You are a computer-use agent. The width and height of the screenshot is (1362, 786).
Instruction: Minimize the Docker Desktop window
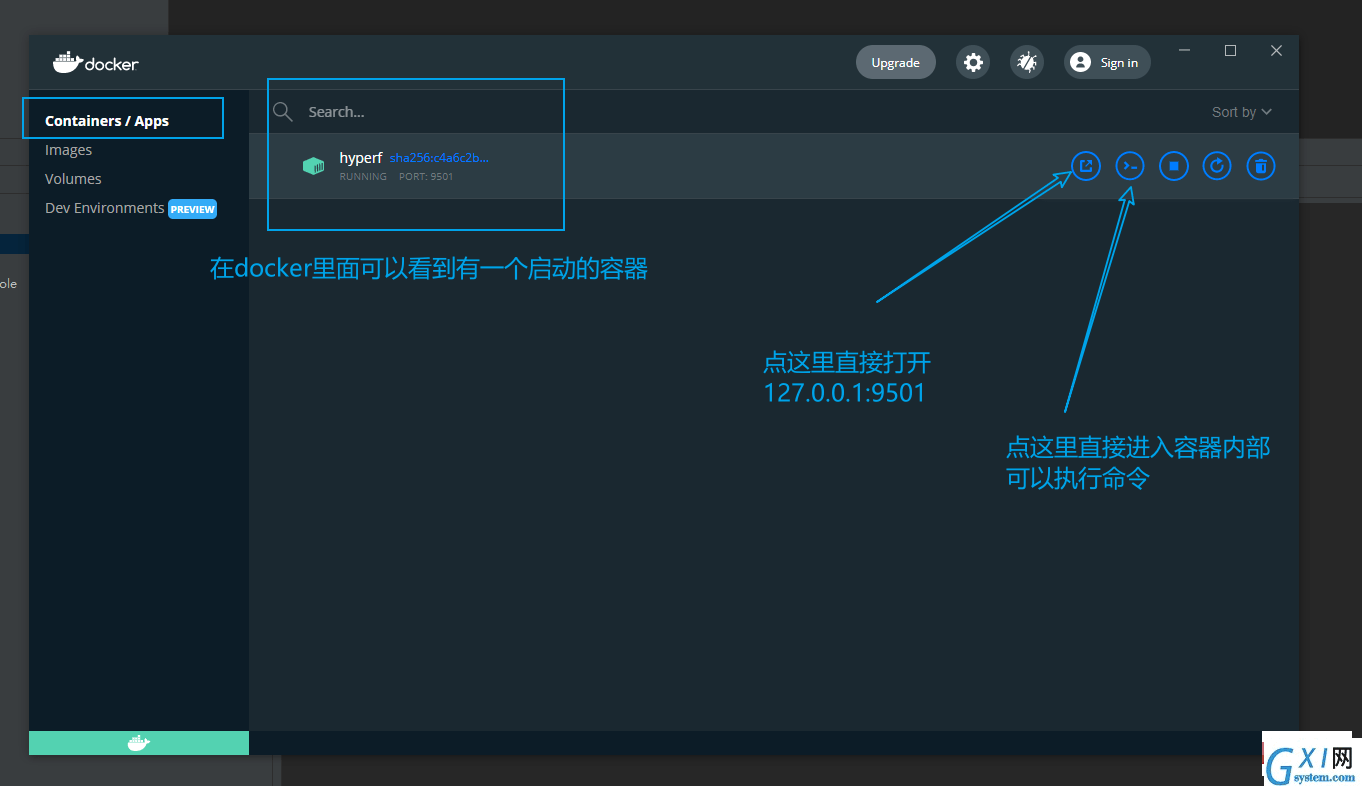click(1185, 51)
